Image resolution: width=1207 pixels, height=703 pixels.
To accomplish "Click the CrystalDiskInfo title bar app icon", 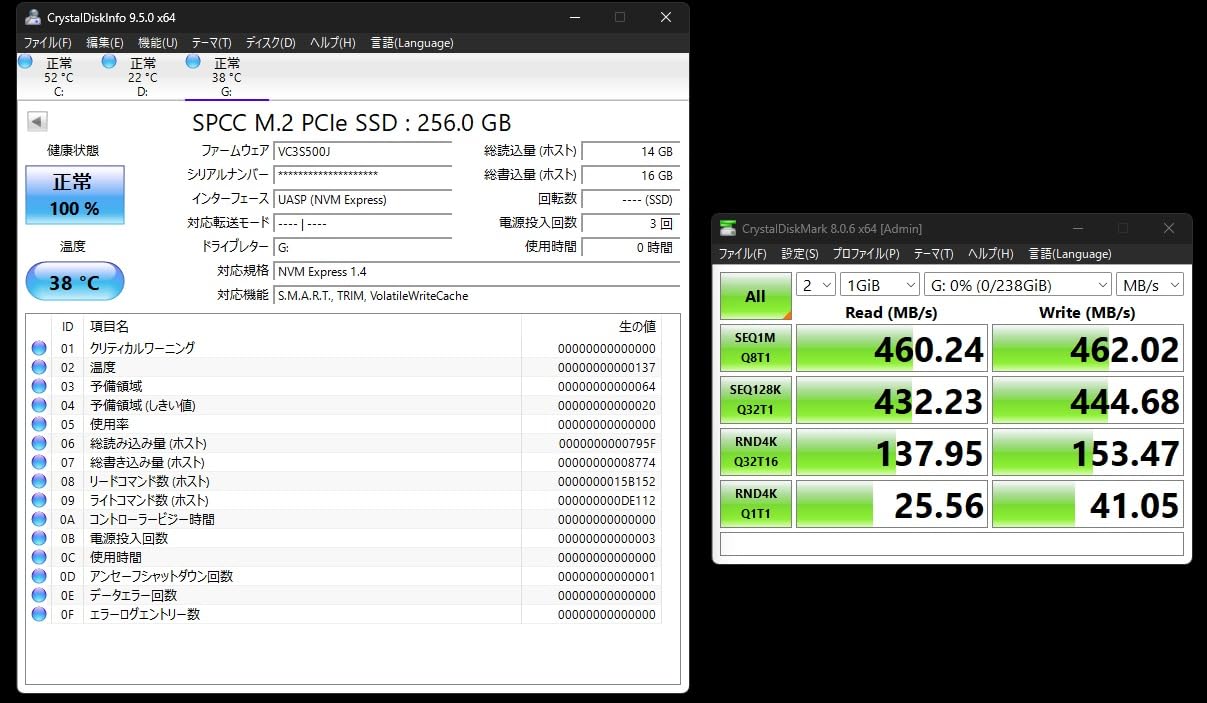I will (33, 17).
